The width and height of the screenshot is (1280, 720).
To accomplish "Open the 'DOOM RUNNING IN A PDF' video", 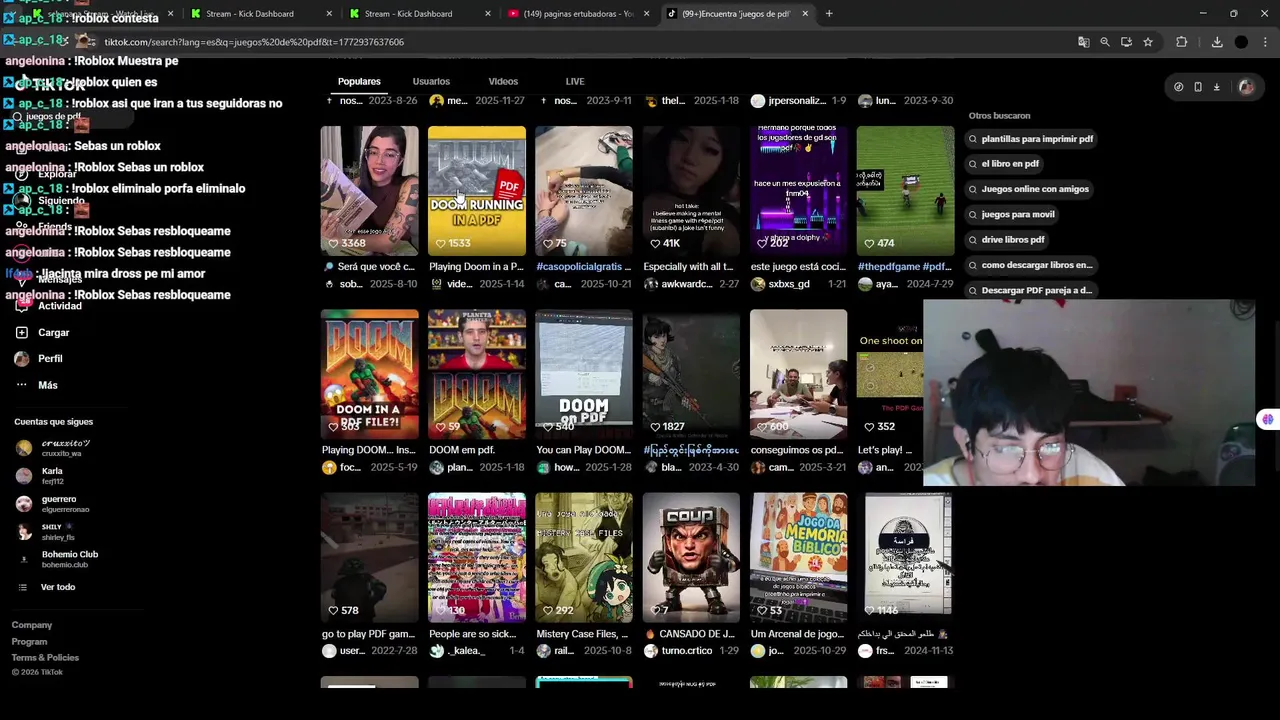I will click(x=477, y=191).
